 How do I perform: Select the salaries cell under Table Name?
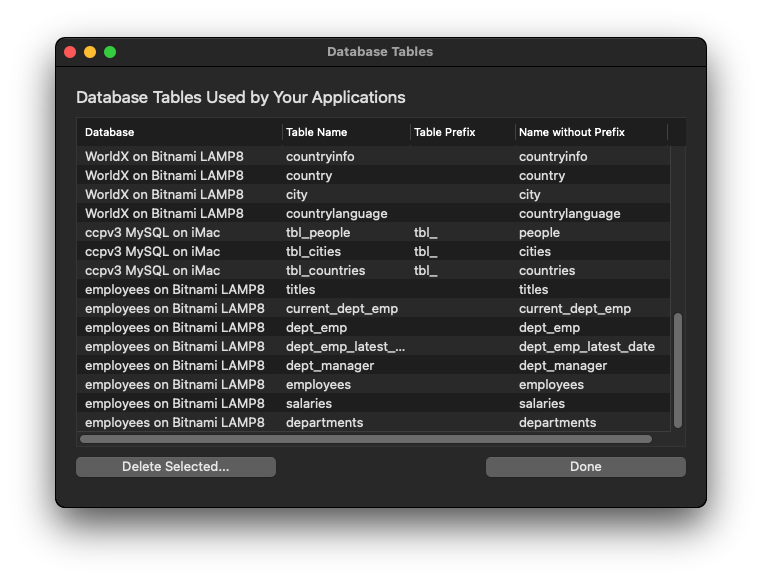click(309, 403)
